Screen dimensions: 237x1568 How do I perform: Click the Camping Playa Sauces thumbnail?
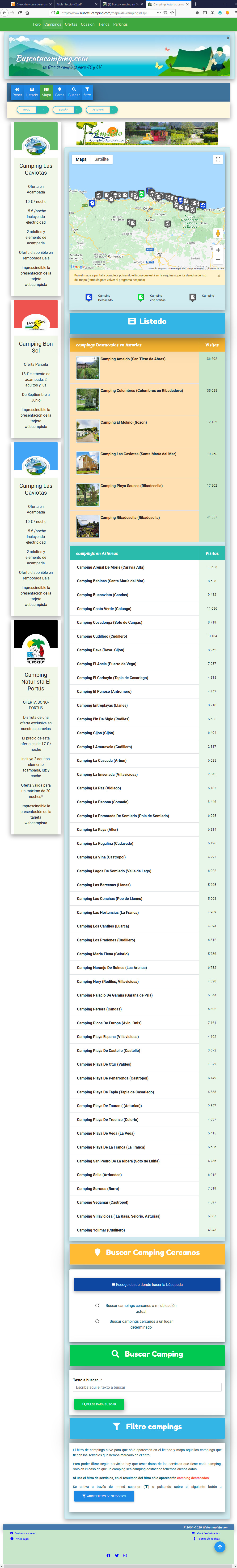88,495
